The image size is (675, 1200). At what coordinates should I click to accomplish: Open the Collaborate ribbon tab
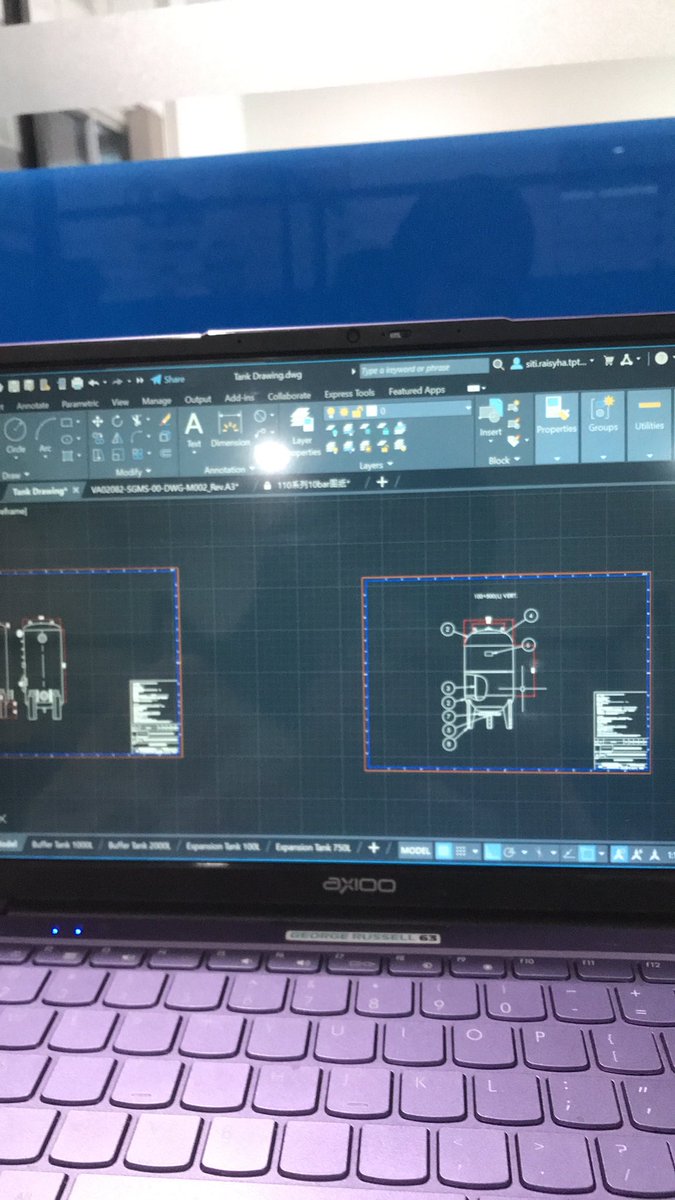pos(289,395)
